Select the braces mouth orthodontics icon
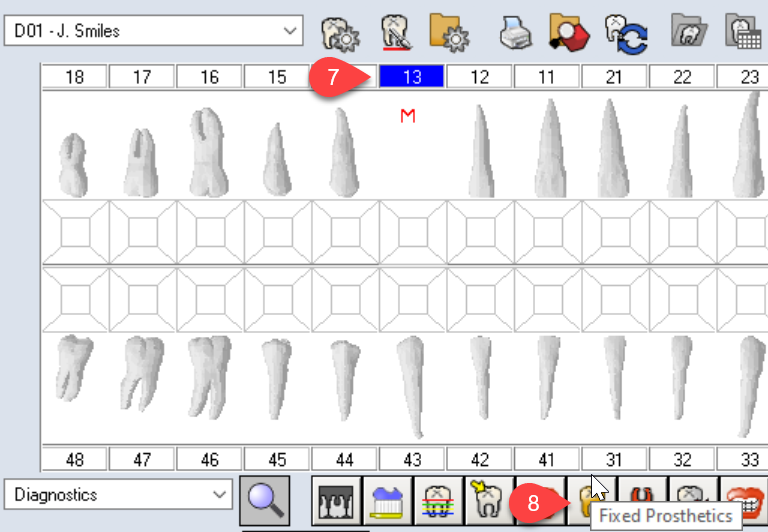Viewport: 768px width, 532px height. (x=744, y=501)
